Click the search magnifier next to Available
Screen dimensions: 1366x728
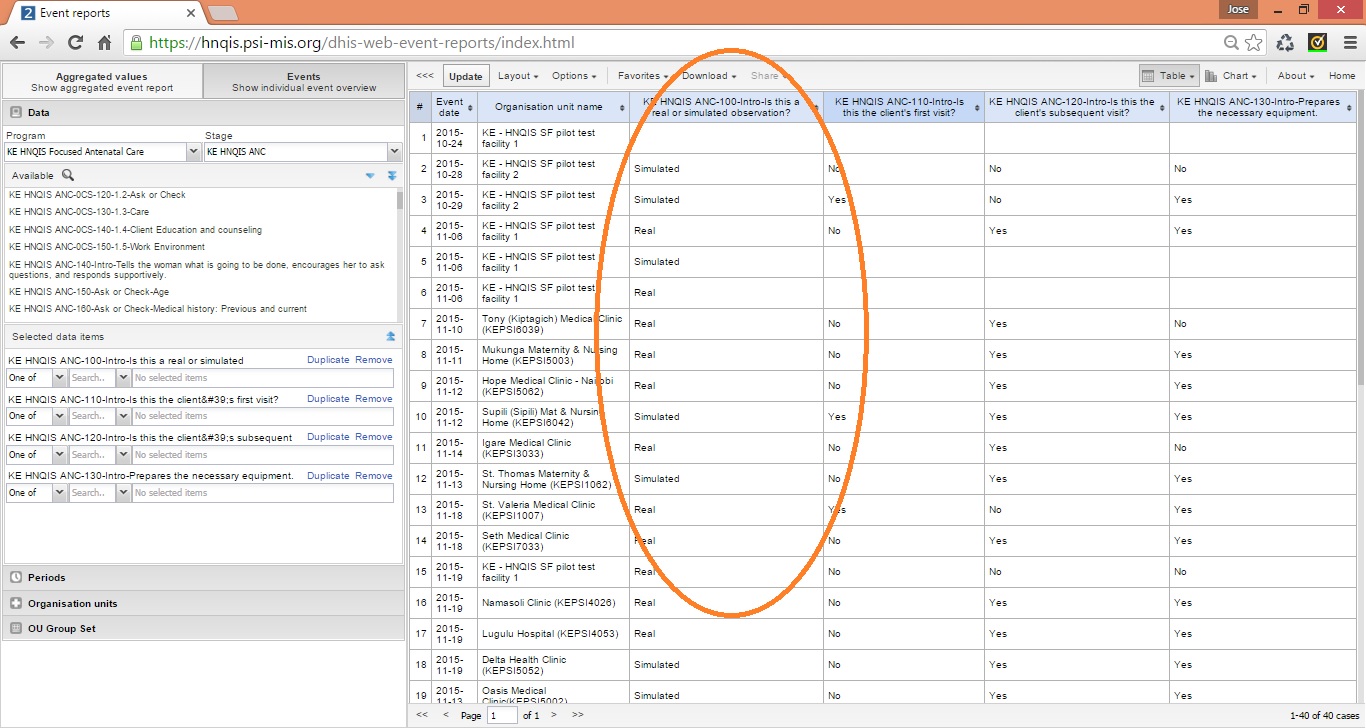pyautogui.click(x=68, y=175)
